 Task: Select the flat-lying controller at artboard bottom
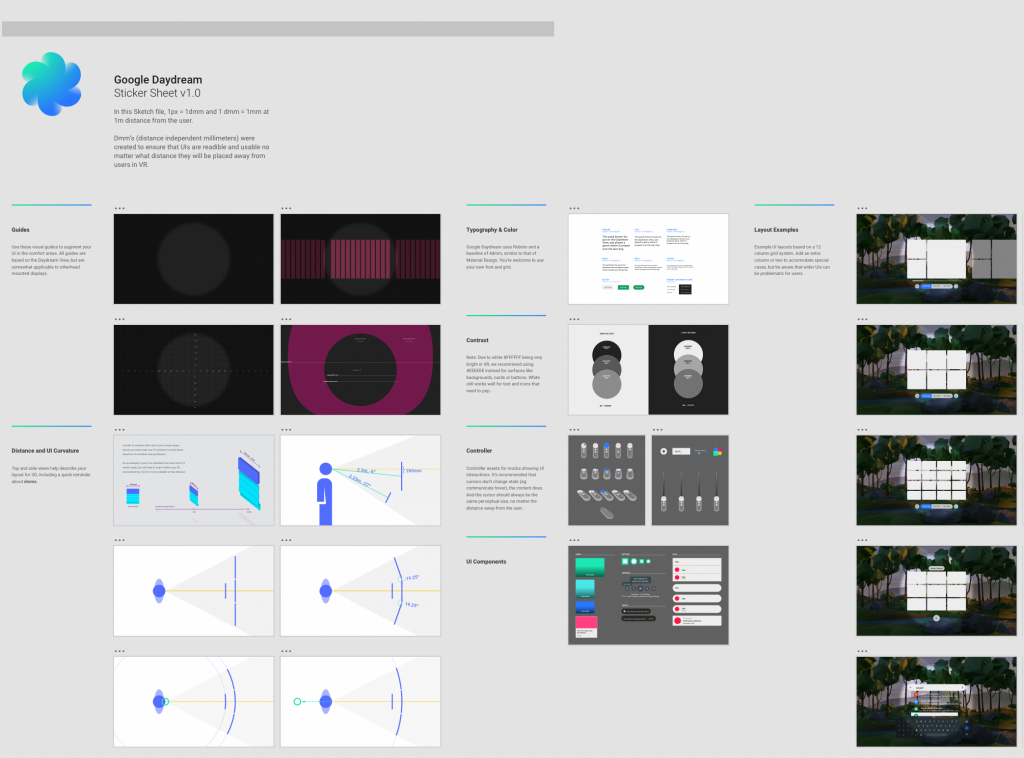(605, 513)
